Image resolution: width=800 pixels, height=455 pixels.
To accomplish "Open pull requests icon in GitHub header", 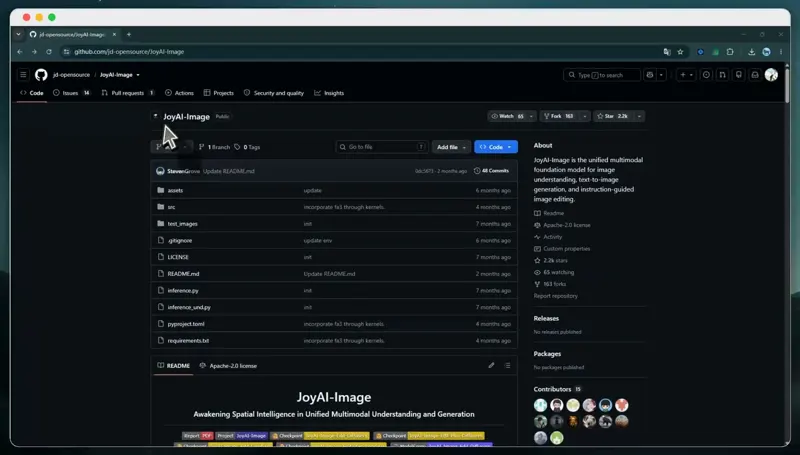I will pyautogui.click(x=722, y=75).
